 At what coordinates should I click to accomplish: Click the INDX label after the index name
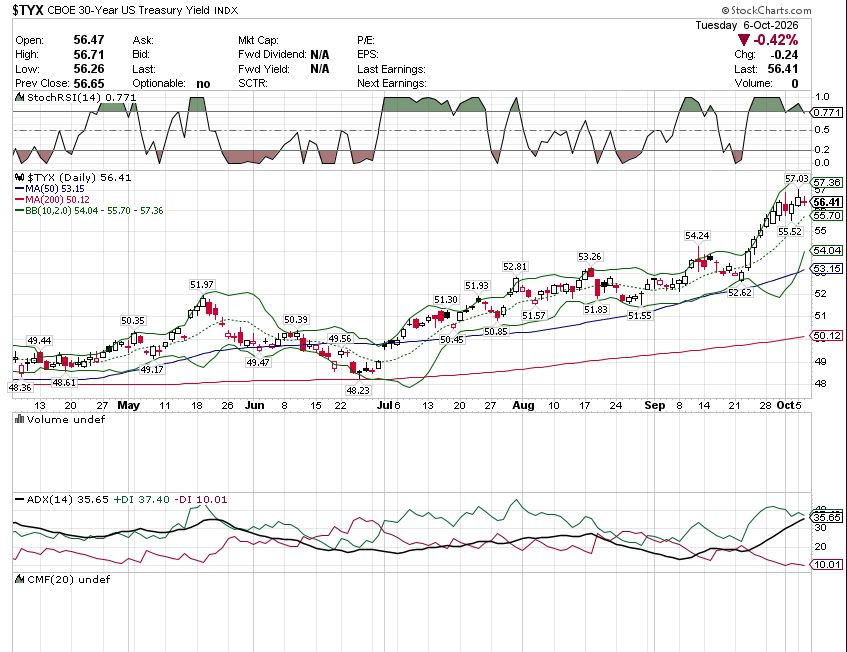tap(226, 10)
